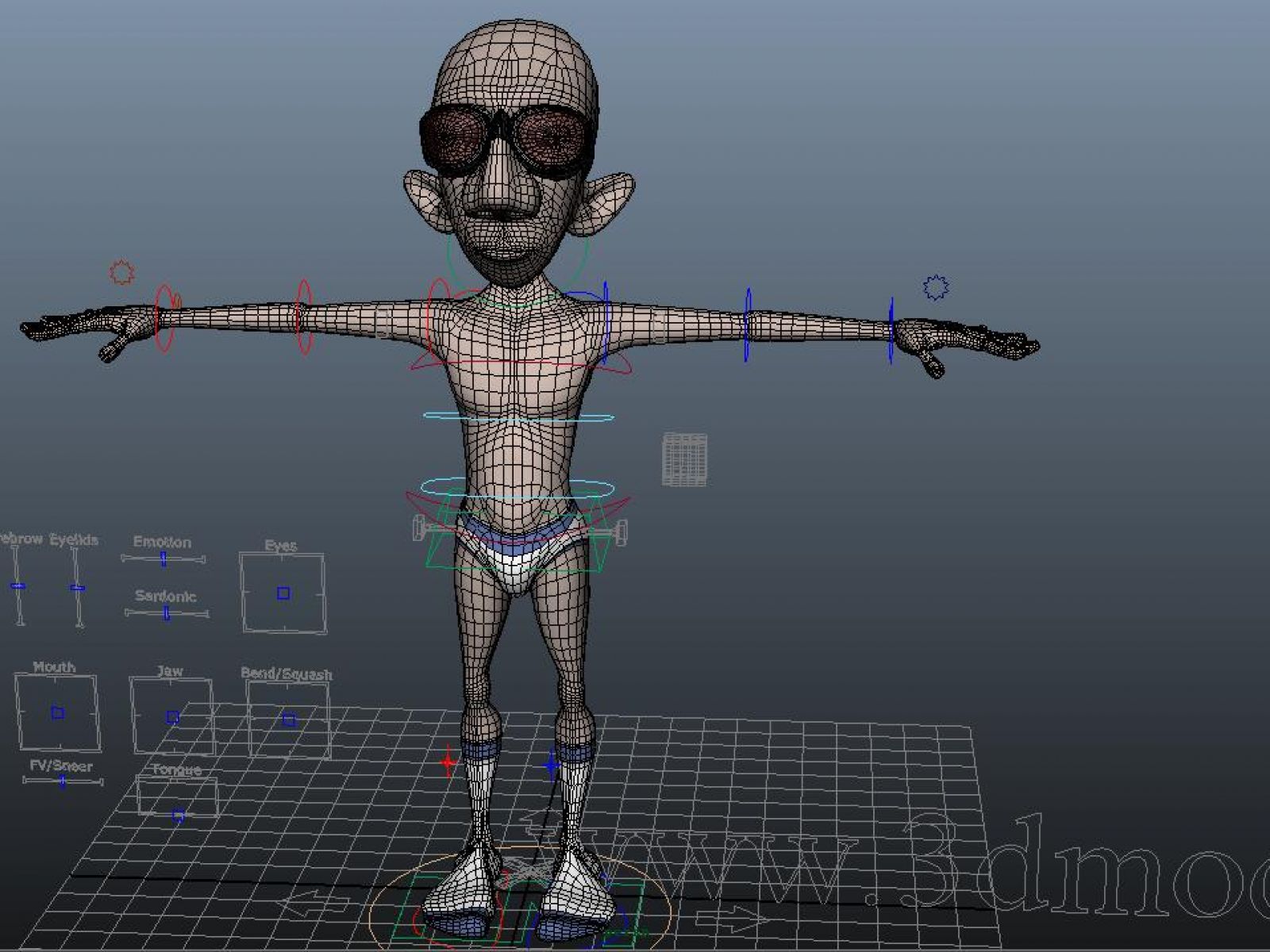Select the red wrist circle control
The height and width of the screenshot is (952, 1270).
pos(164,317)
